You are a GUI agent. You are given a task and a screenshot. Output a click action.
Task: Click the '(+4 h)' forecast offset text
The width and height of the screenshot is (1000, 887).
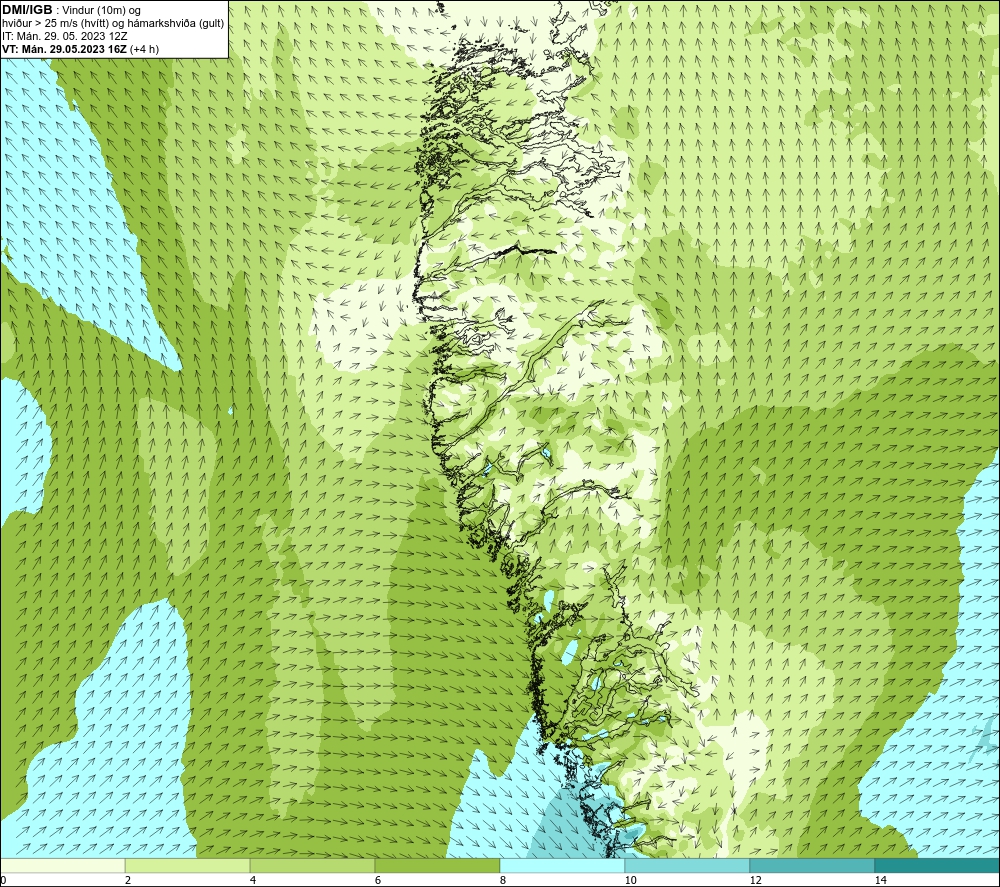(144, 49)
